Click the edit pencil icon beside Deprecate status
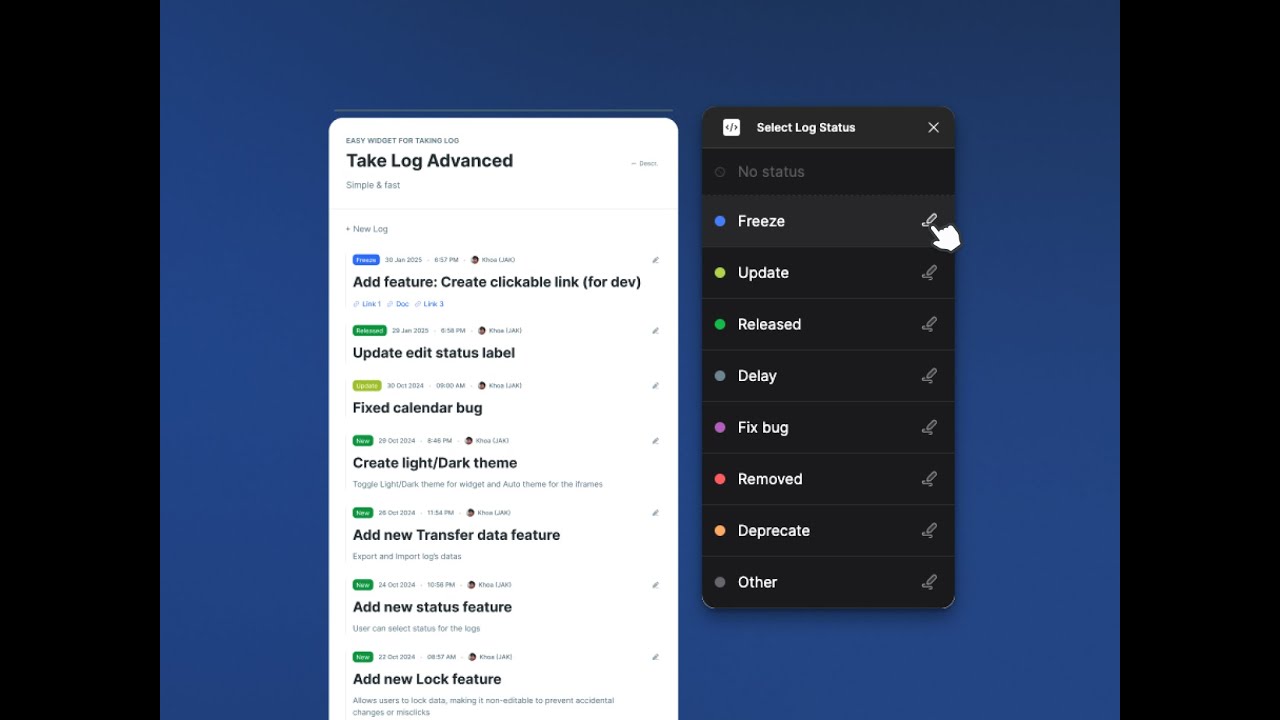 tap(929, 530)
